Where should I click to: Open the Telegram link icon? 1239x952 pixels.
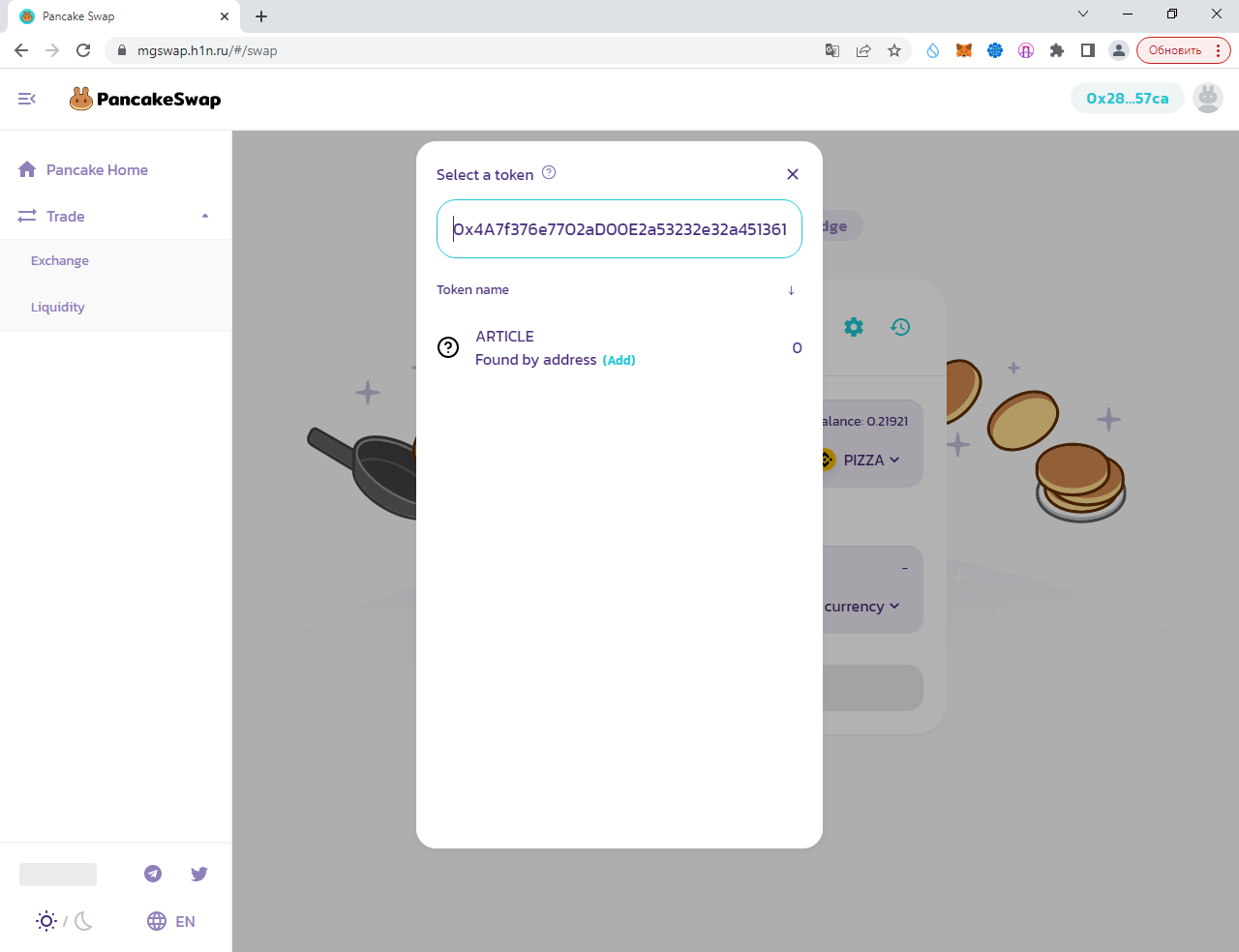pos(153,874)
